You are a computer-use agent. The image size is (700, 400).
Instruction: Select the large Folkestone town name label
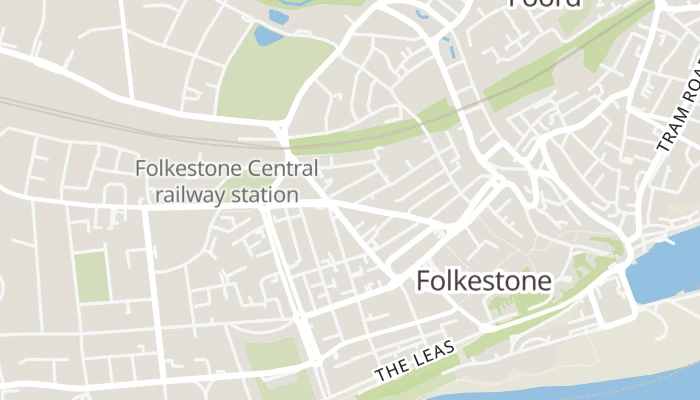[484, 281]
